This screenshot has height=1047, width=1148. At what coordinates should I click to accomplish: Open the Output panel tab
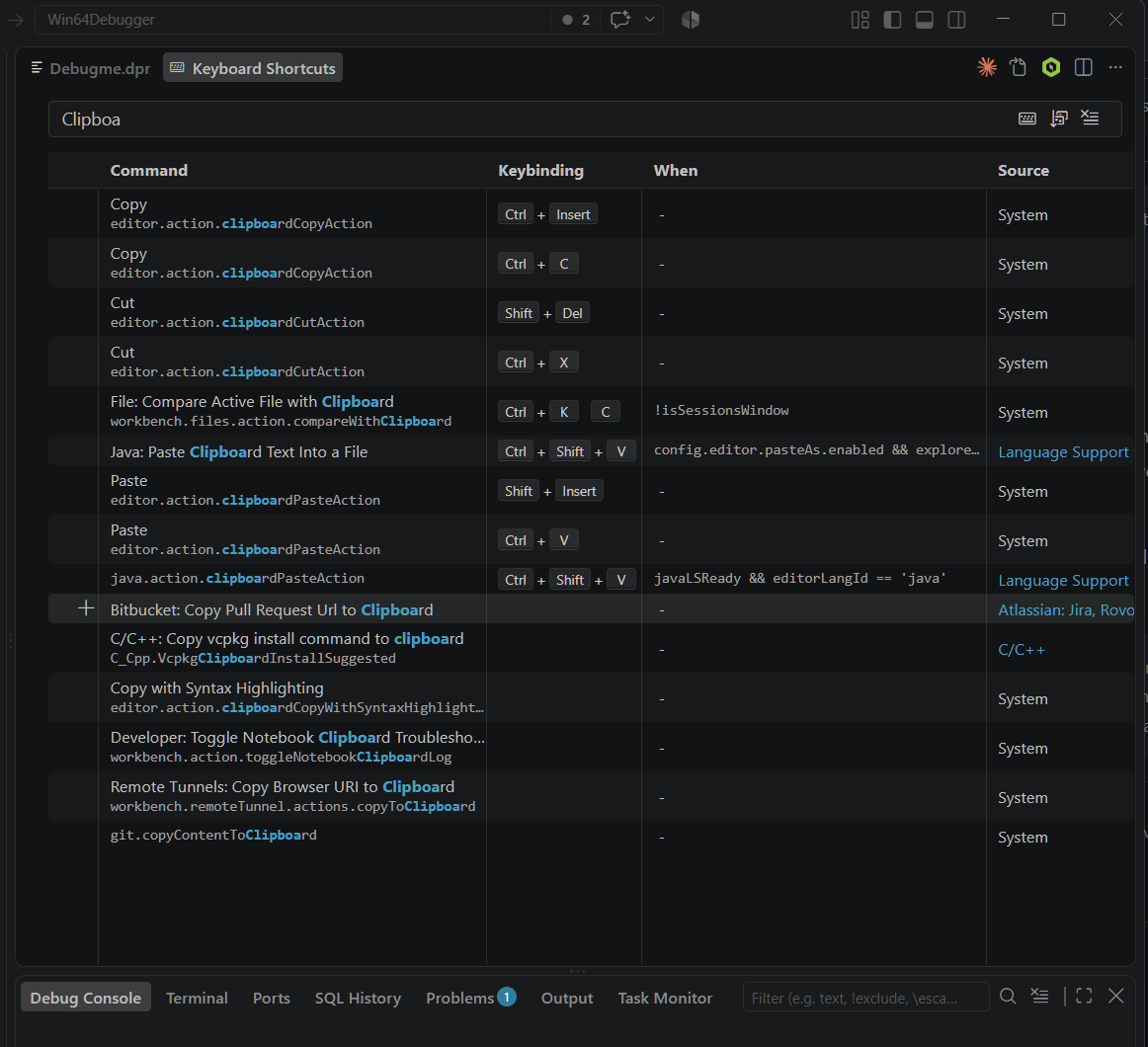(x=567, y=998)
